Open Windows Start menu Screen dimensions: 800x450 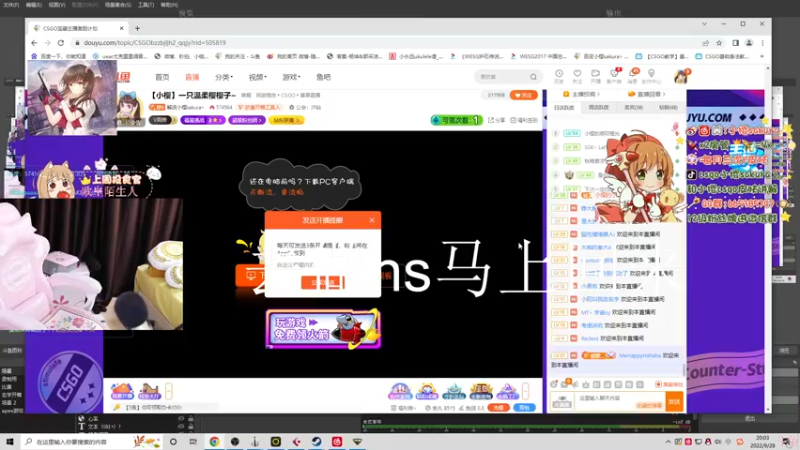point(10,442)
